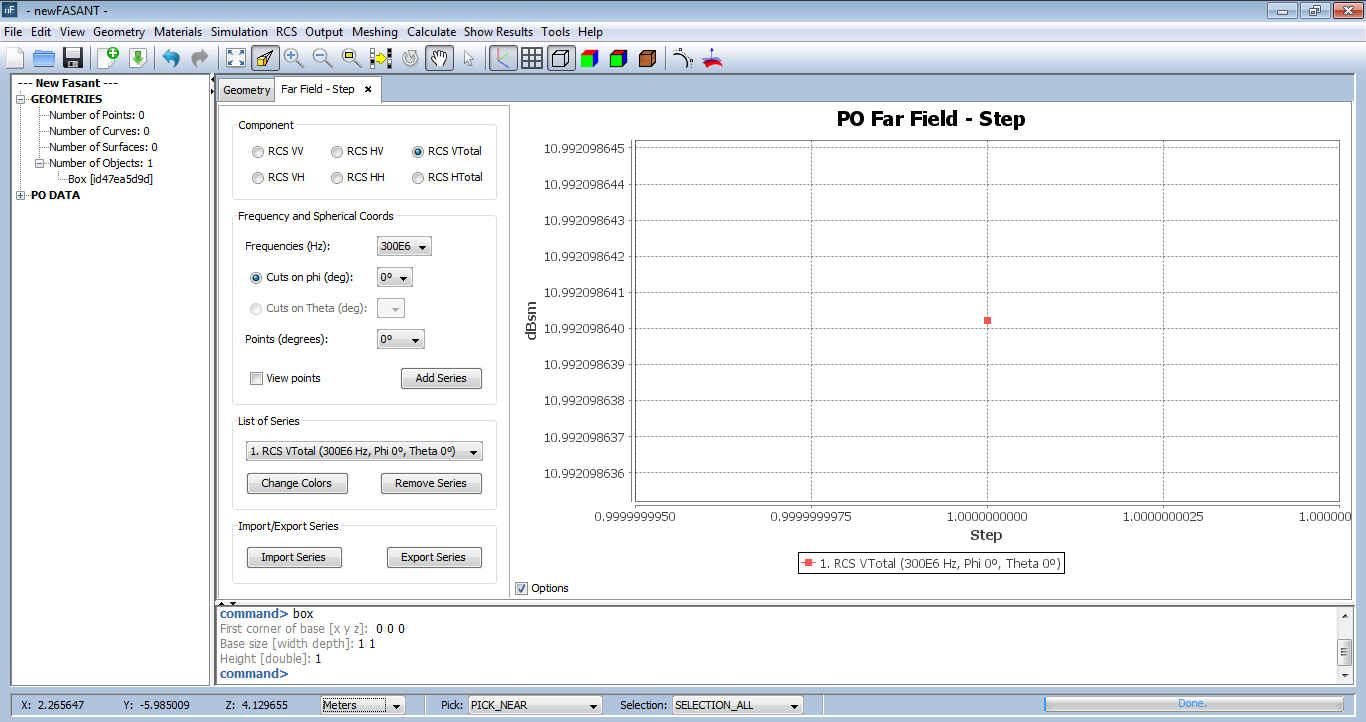This screenshot has height=722, width=1366.
Task: Click the command console vertical scrollbar
Action: tap(1345, 651)
